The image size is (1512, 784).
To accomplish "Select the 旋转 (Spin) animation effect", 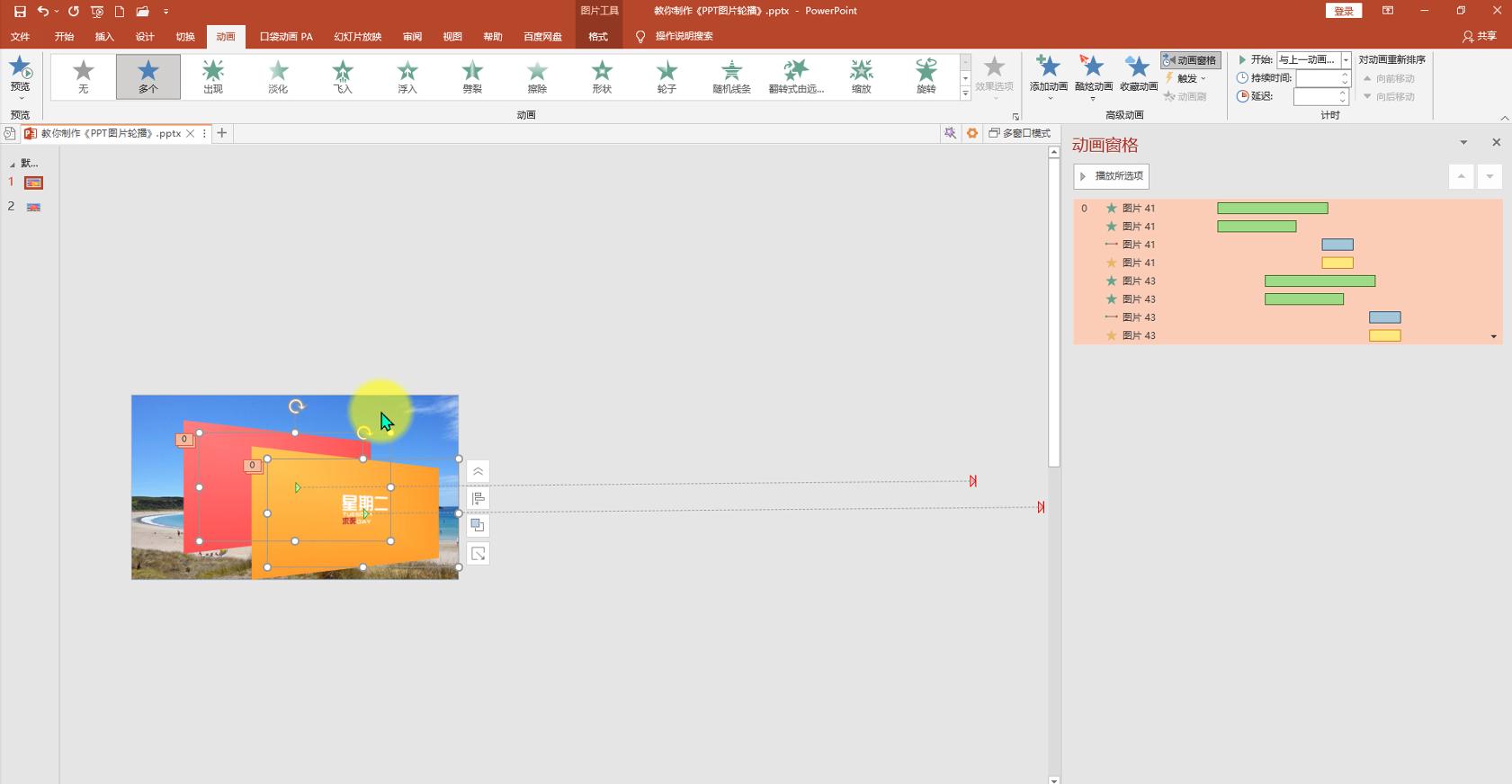I will pos(926,76).
